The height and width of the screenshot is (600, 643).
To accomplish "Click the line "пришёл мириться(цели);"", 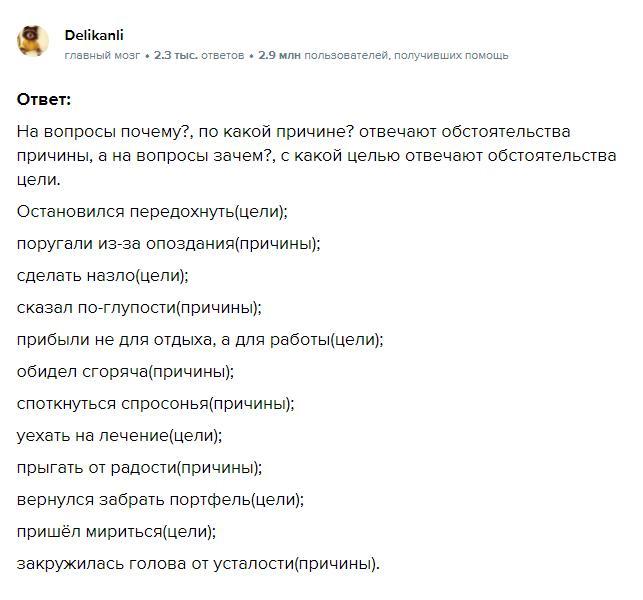I will click(x=116, y=532).
